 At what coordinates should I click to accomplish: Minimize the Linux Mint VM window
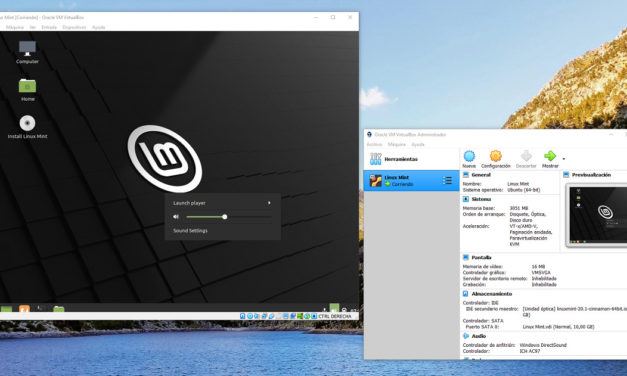coord(316,17)
